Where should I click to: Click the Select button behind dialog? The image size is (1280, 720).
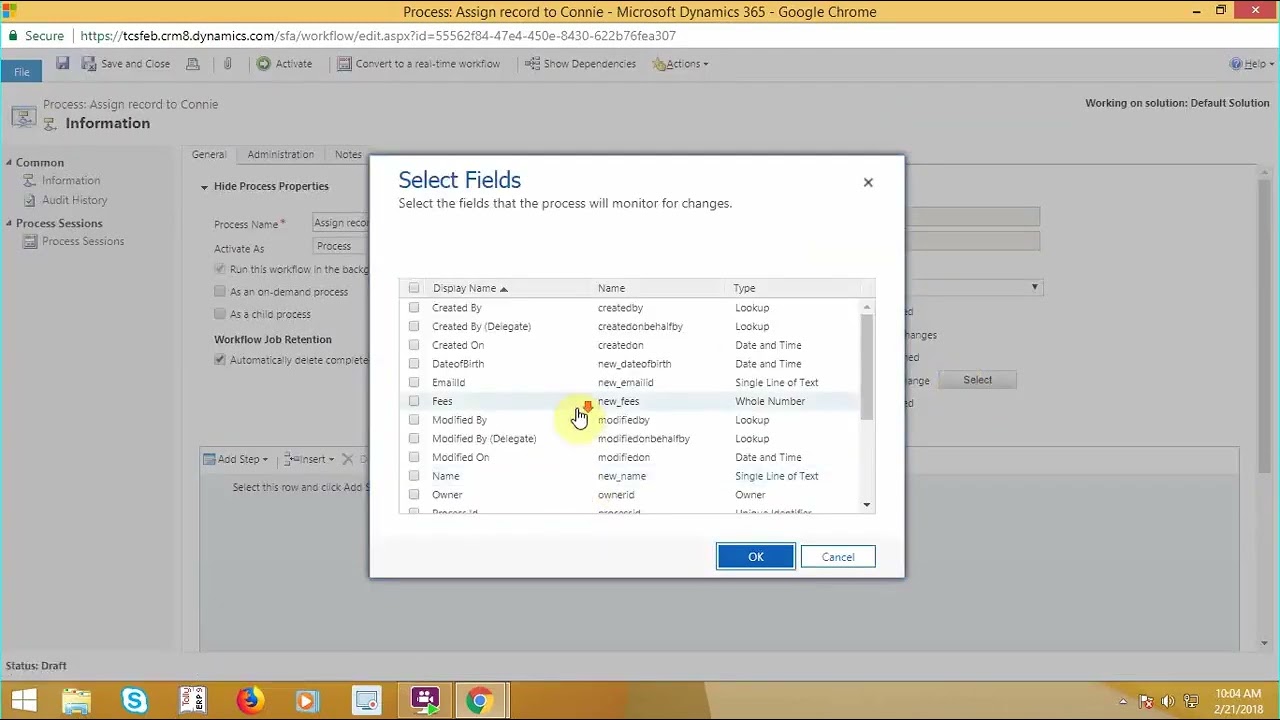(978, 379)
